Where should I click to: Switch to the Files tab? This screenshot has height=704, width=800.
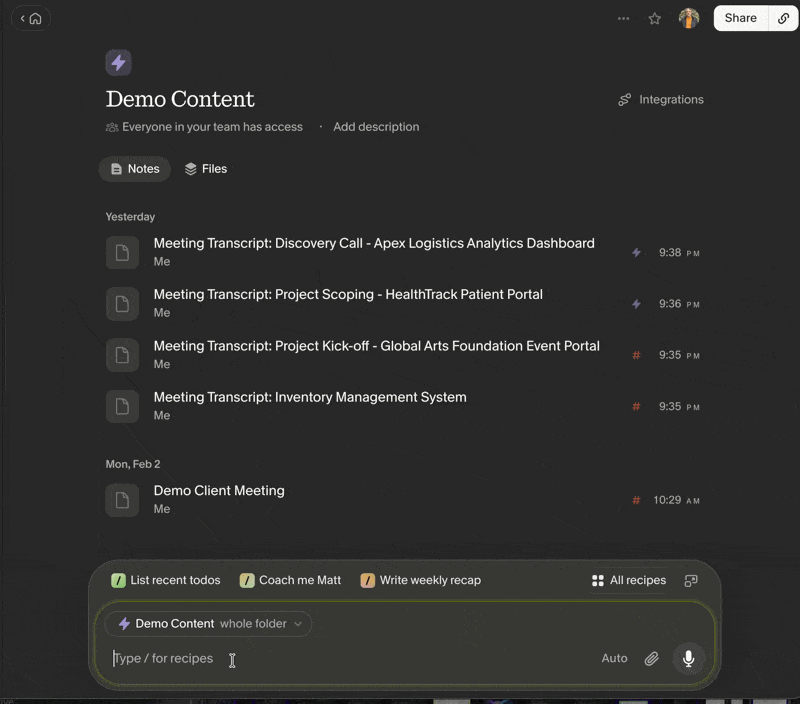click(206, 169)
